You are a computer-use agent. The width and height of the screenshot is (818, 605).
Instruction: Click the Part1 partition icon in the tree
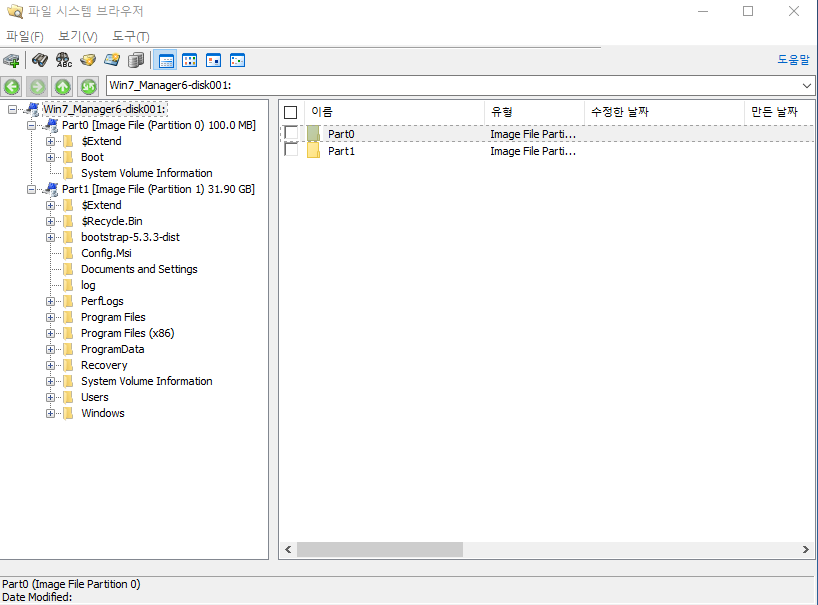point(52,189)
